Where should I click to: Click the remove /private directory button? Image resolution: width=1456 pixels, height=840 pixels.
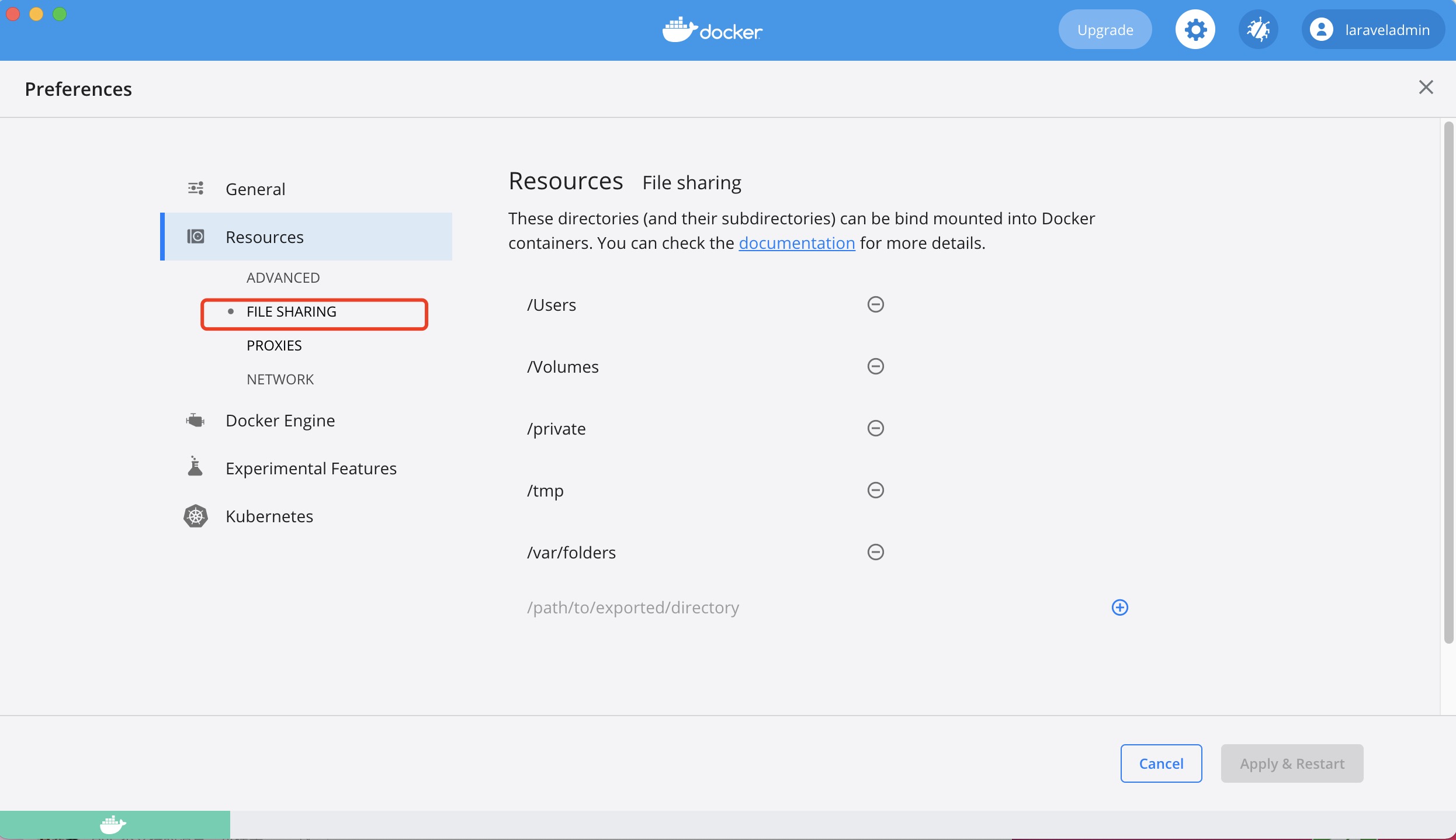(876, 428)
